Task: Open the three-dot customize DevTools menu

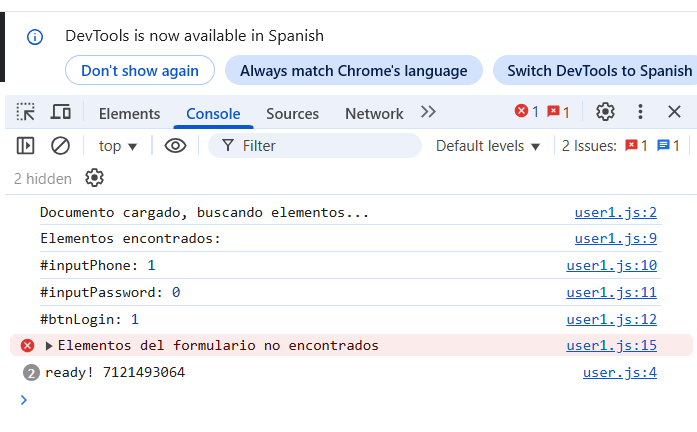Action: 641,112
